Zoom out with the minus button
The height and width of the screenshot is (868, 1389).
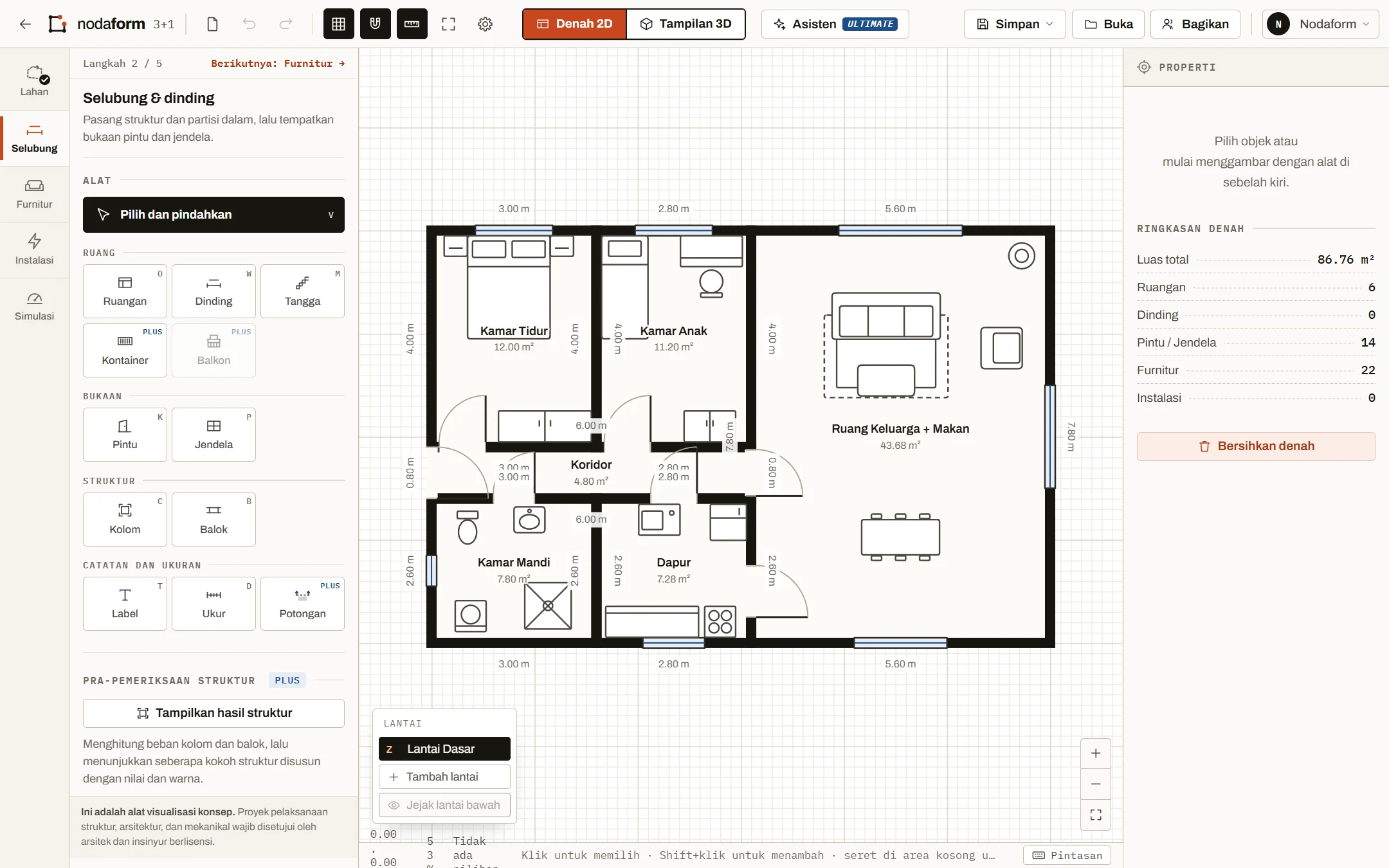tap(1096, 784)
